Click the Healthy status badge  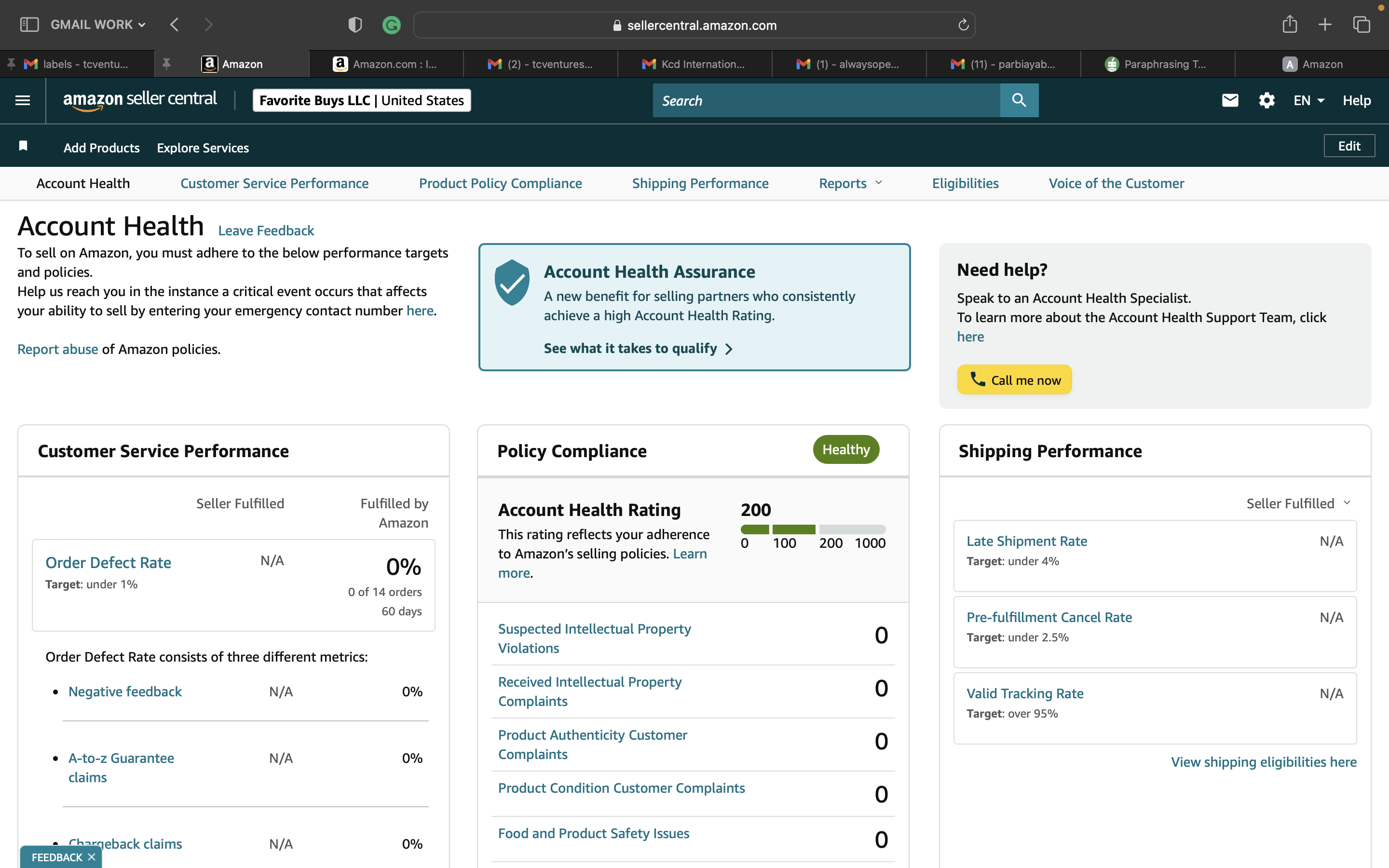pos(846,449)
